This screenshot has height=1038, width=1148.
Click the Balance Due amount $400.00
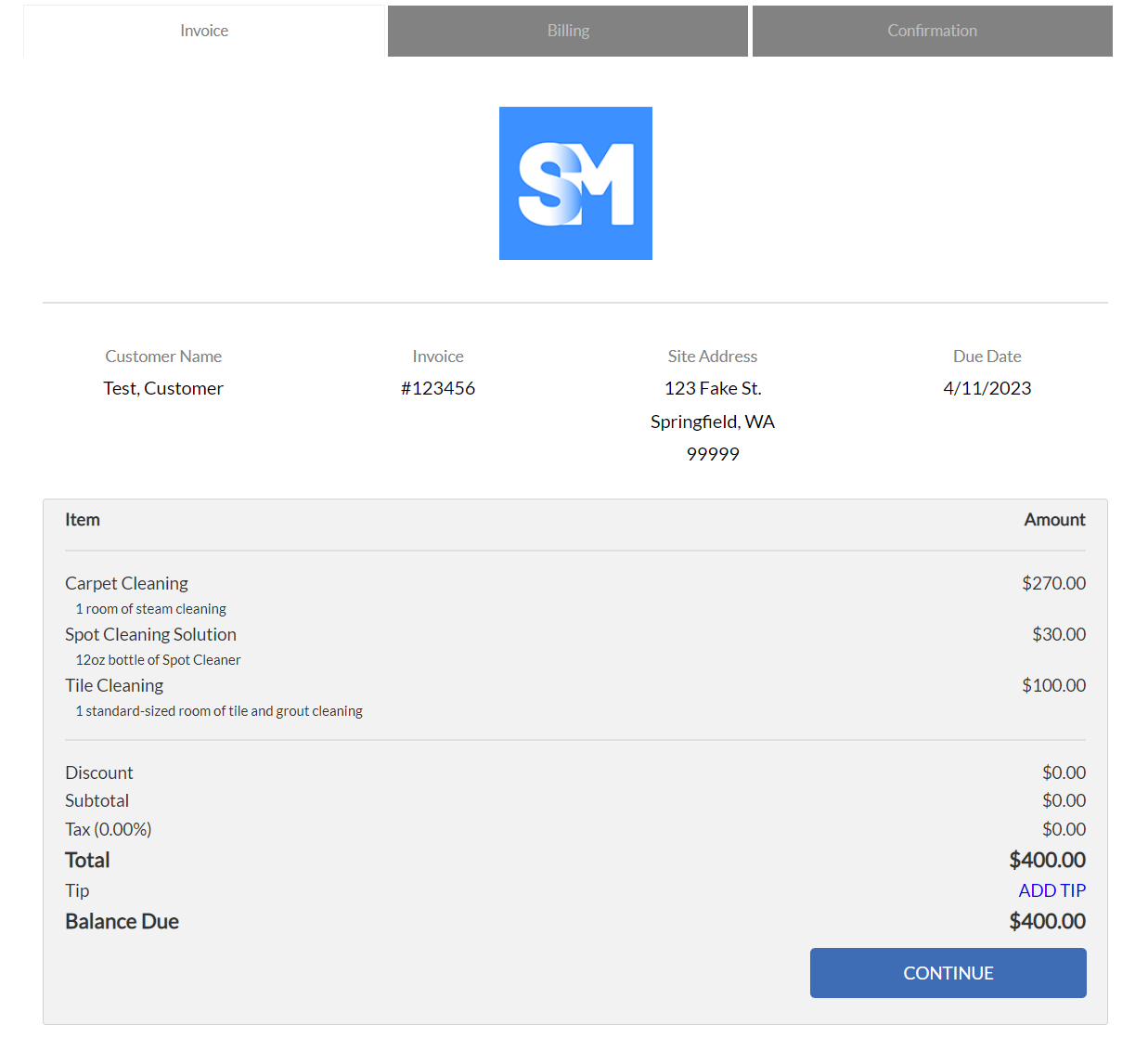click(1047, 921)
